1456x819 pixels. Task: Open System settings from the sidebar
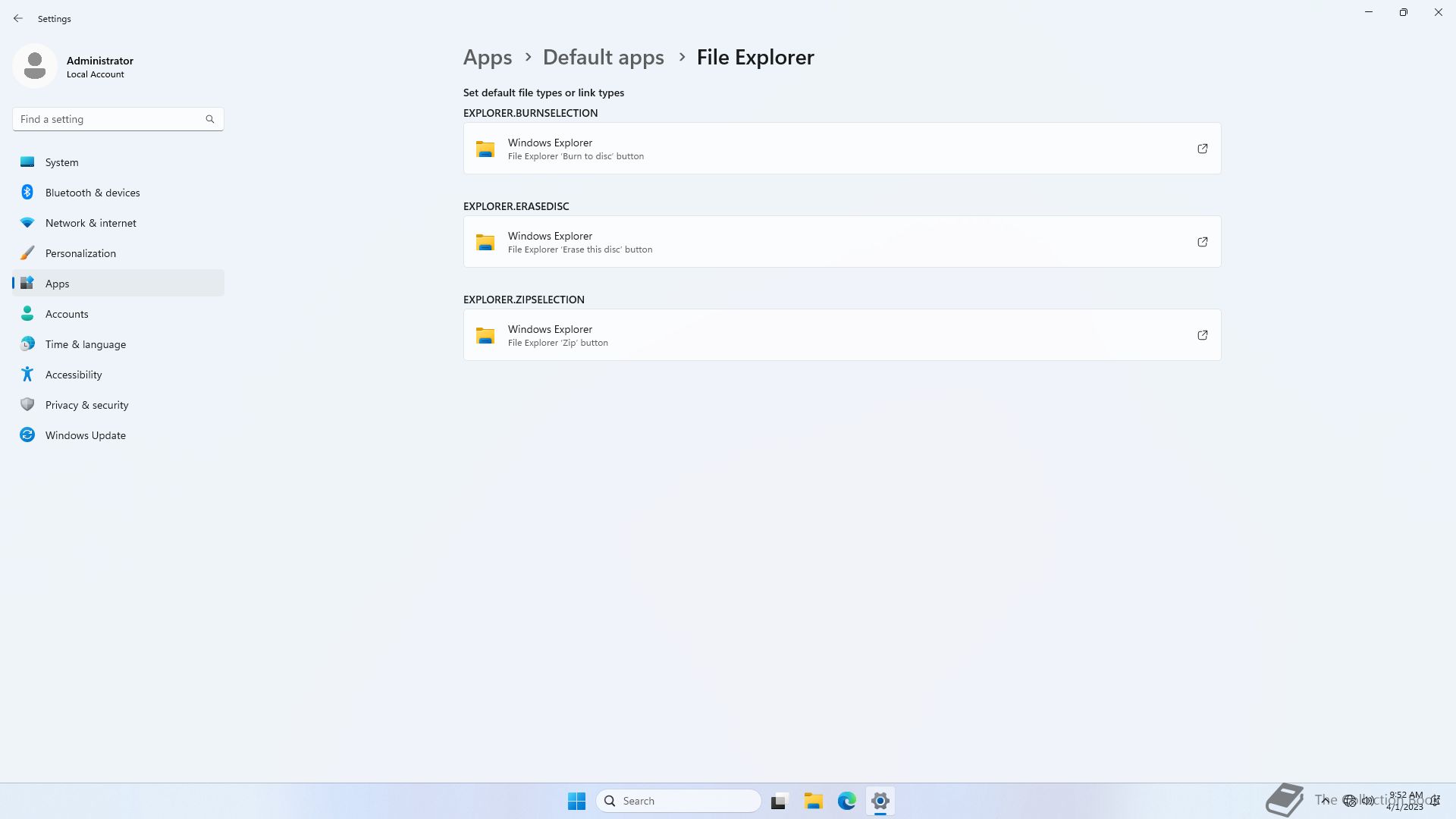pos(118,162)
